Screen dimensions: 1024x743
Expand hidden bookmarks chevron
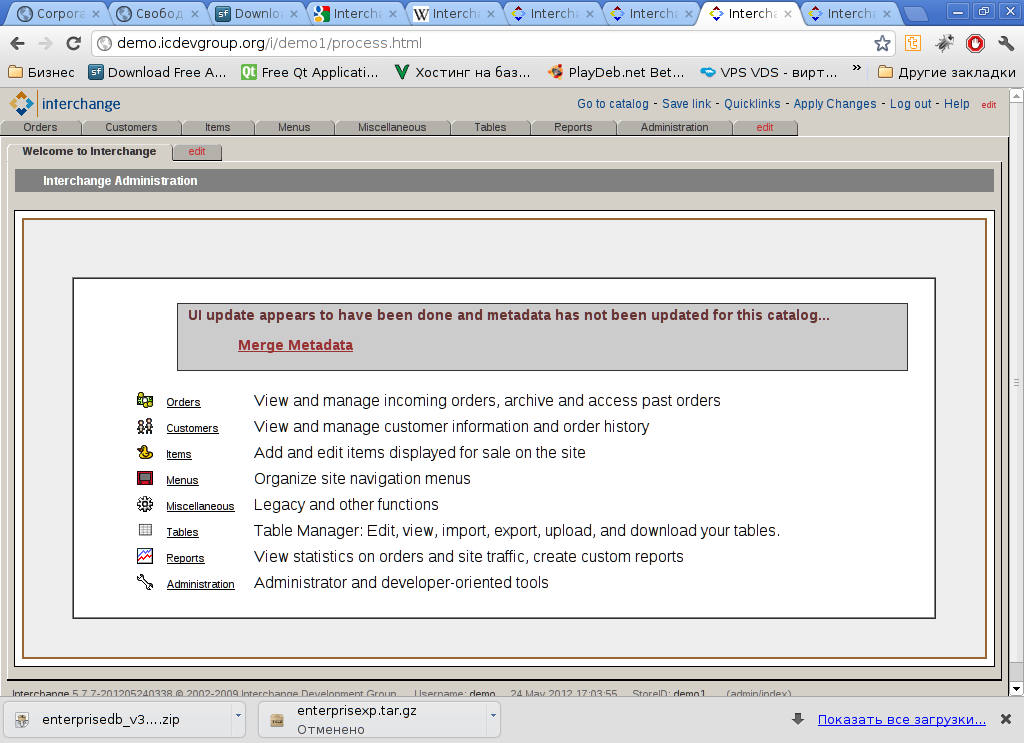pos(856,70)
